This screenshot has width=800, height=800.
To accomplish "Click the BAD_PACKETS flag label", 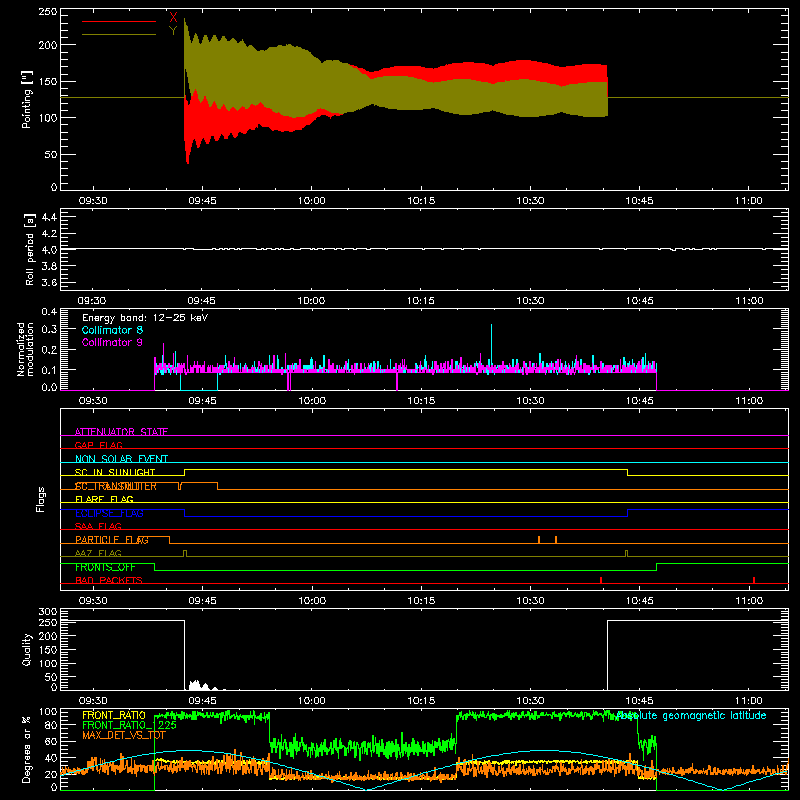I will click(109, 581).
